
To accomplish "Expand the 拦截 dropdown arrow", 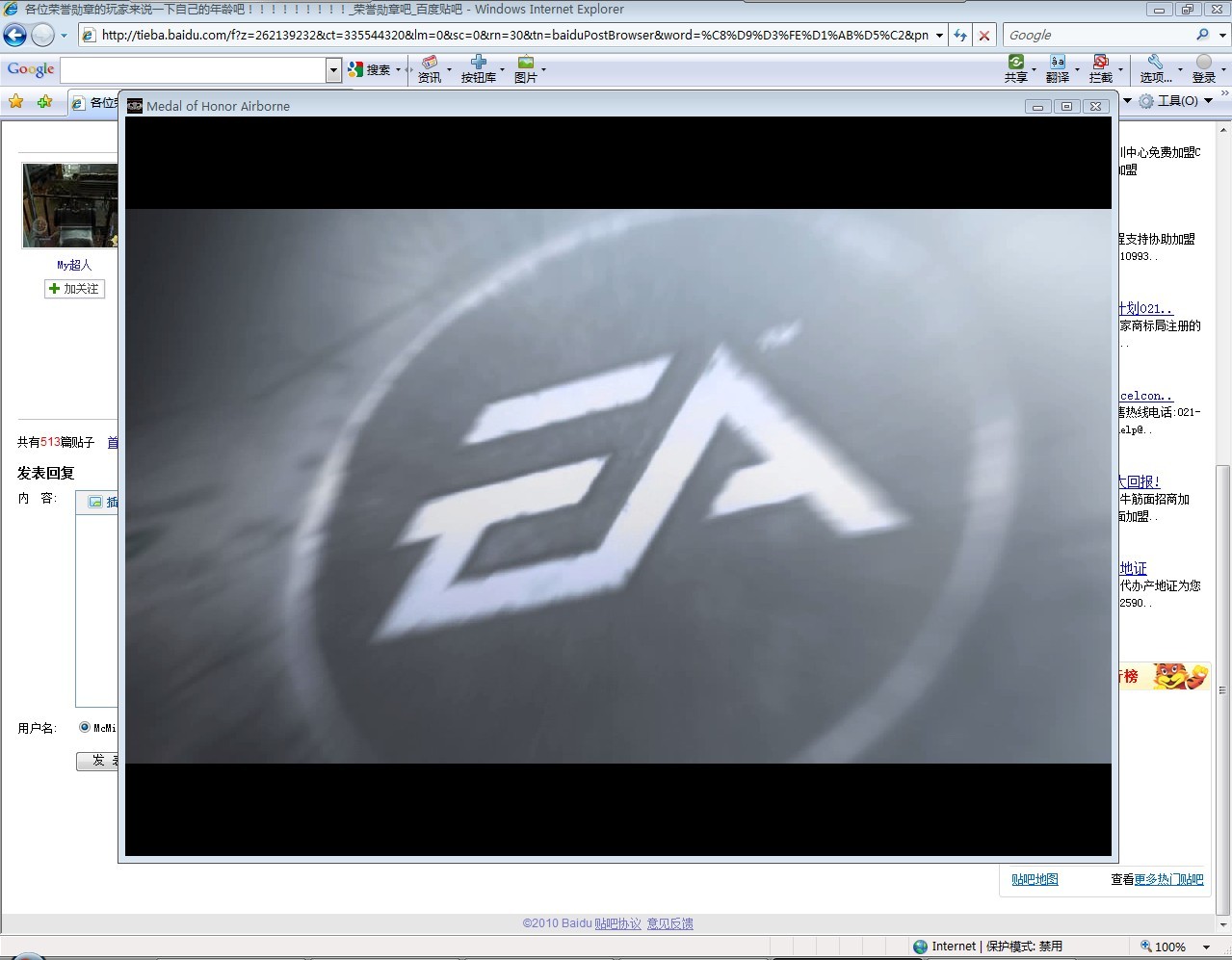I will pos(1120,70).
